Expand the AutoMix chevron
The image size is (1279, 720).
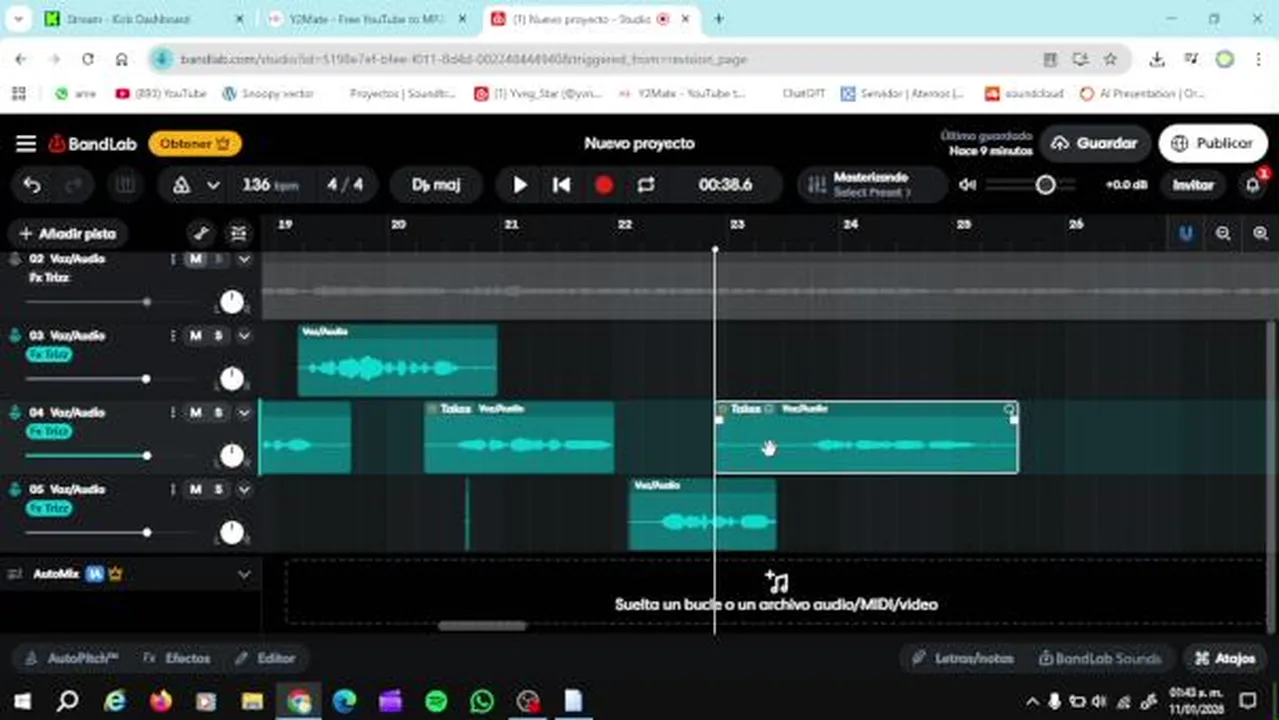click(244, 575)
